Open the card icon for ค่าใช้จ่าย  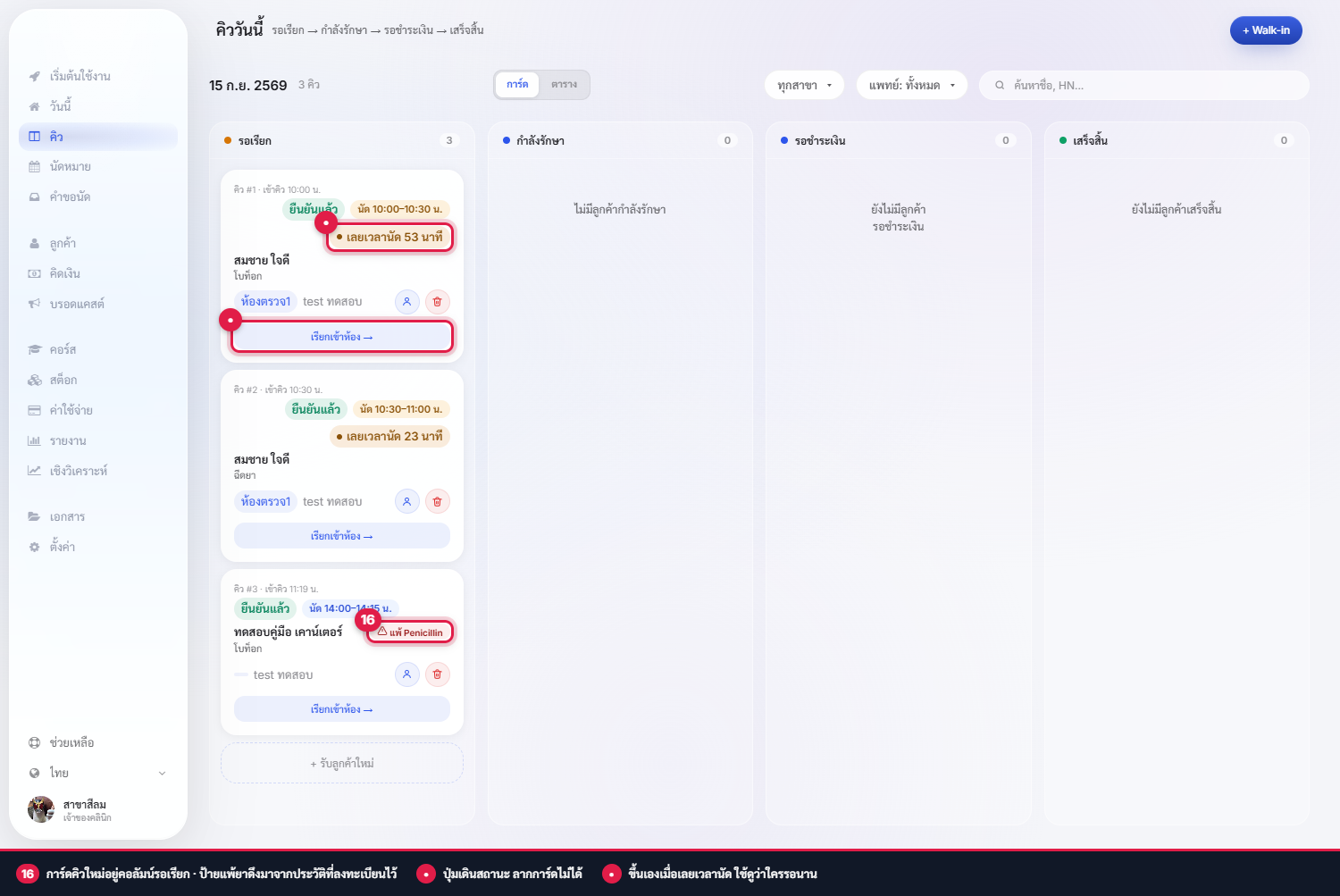tap(34, 411)
